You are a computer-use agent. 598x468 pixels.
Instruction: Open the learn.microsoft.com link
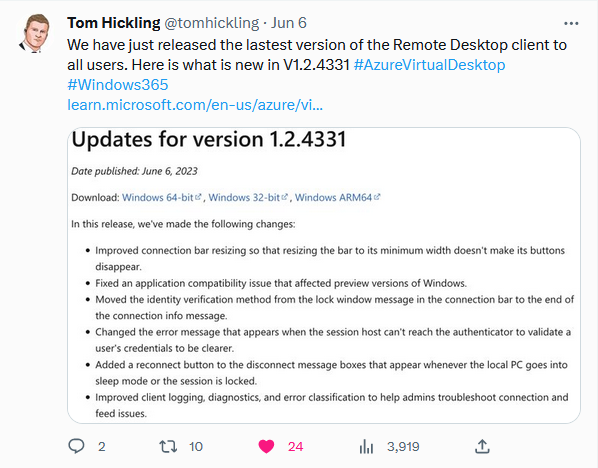pos(195,105)
